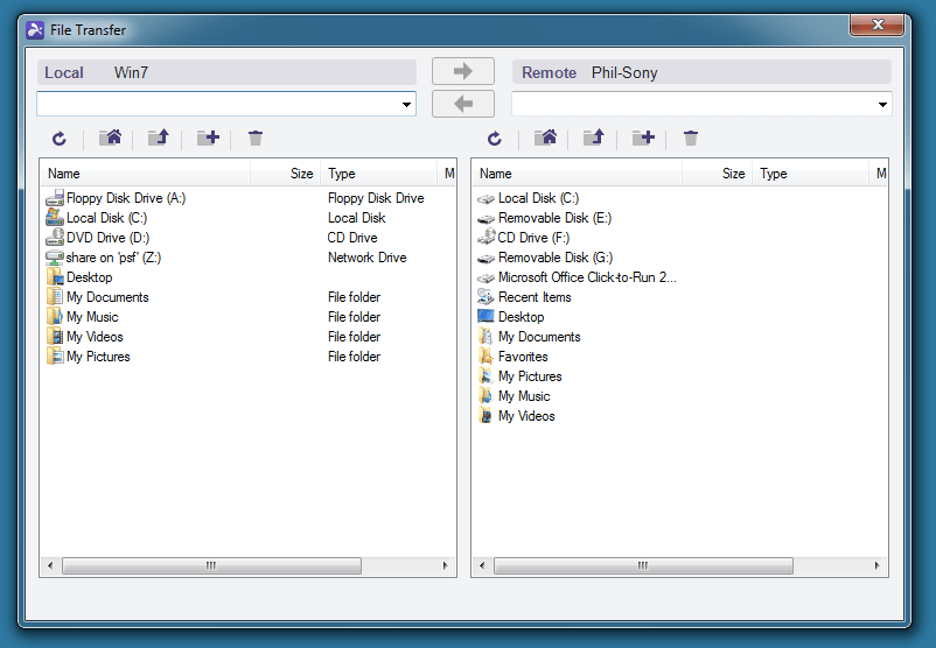Delete selected item in Local pane

(x=255, y=138)
